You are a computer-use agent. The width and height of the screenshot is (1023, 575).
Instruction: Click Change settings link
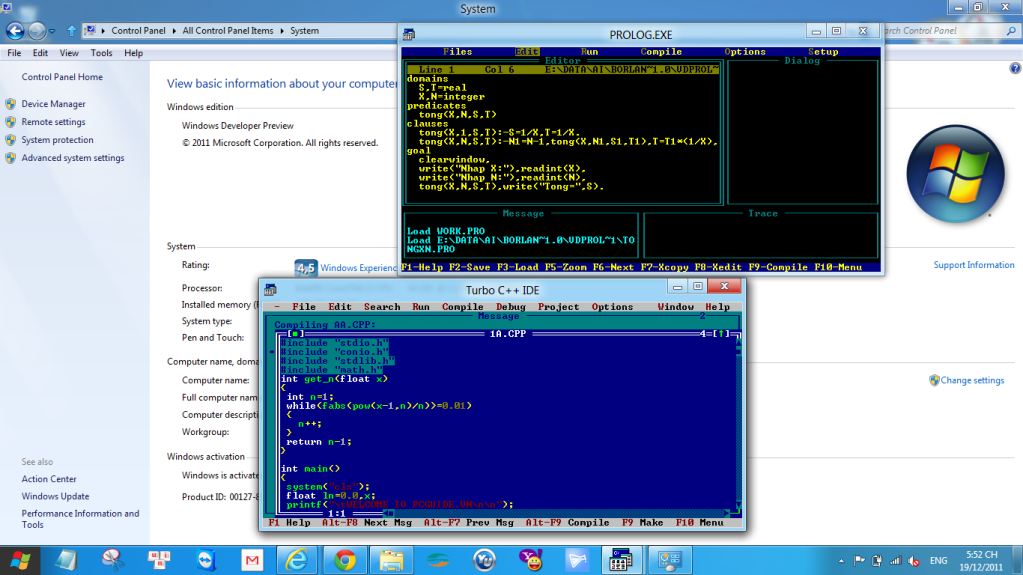click(972, 380)
